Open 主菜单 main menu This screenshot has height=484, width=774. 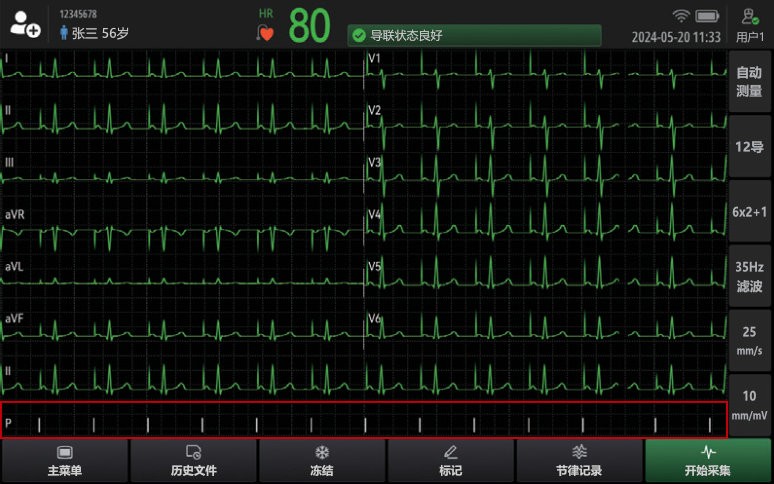click(65, 461)
